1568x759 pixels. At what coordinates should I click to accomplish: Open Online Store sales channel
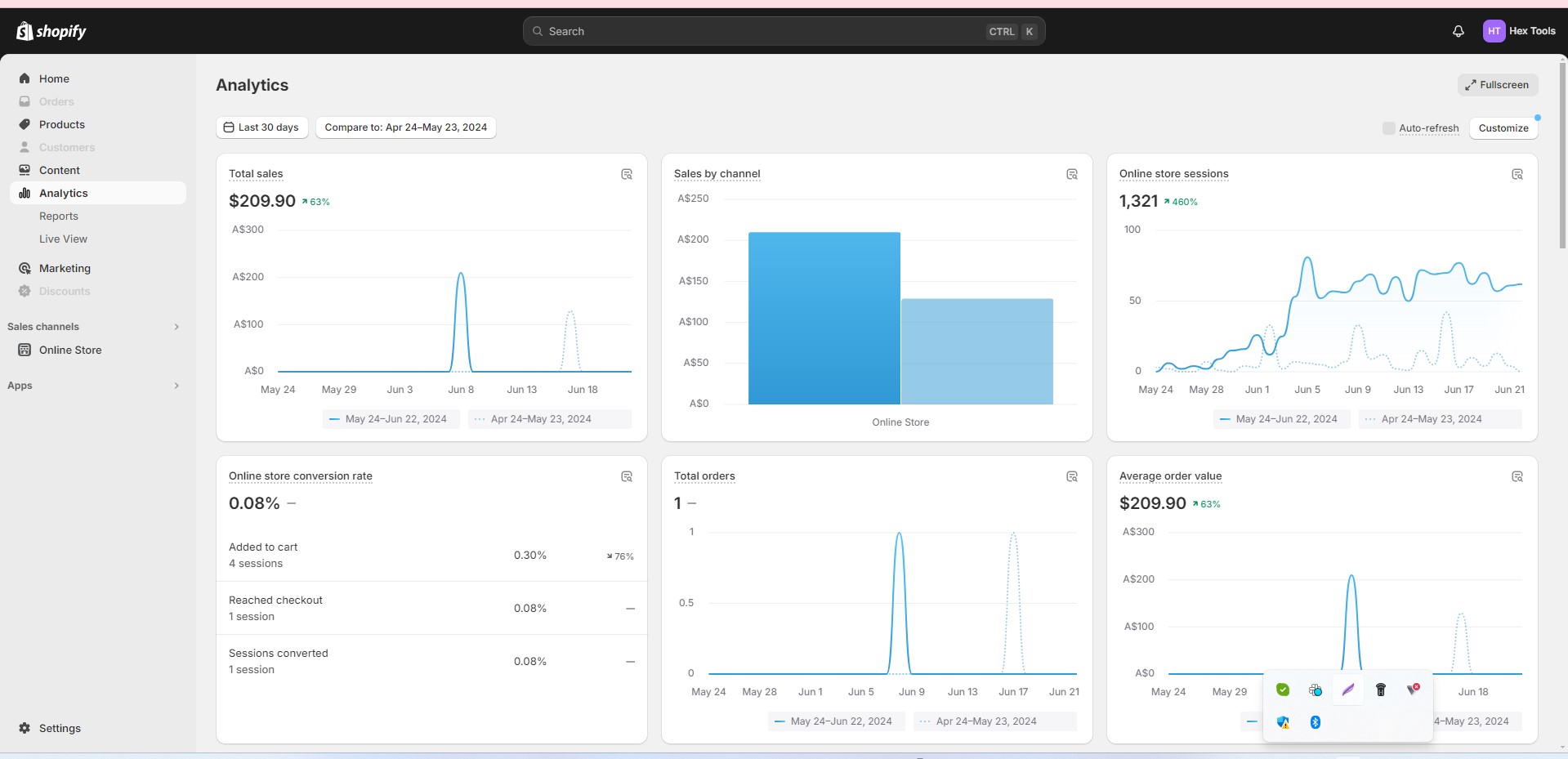point(98,350)
